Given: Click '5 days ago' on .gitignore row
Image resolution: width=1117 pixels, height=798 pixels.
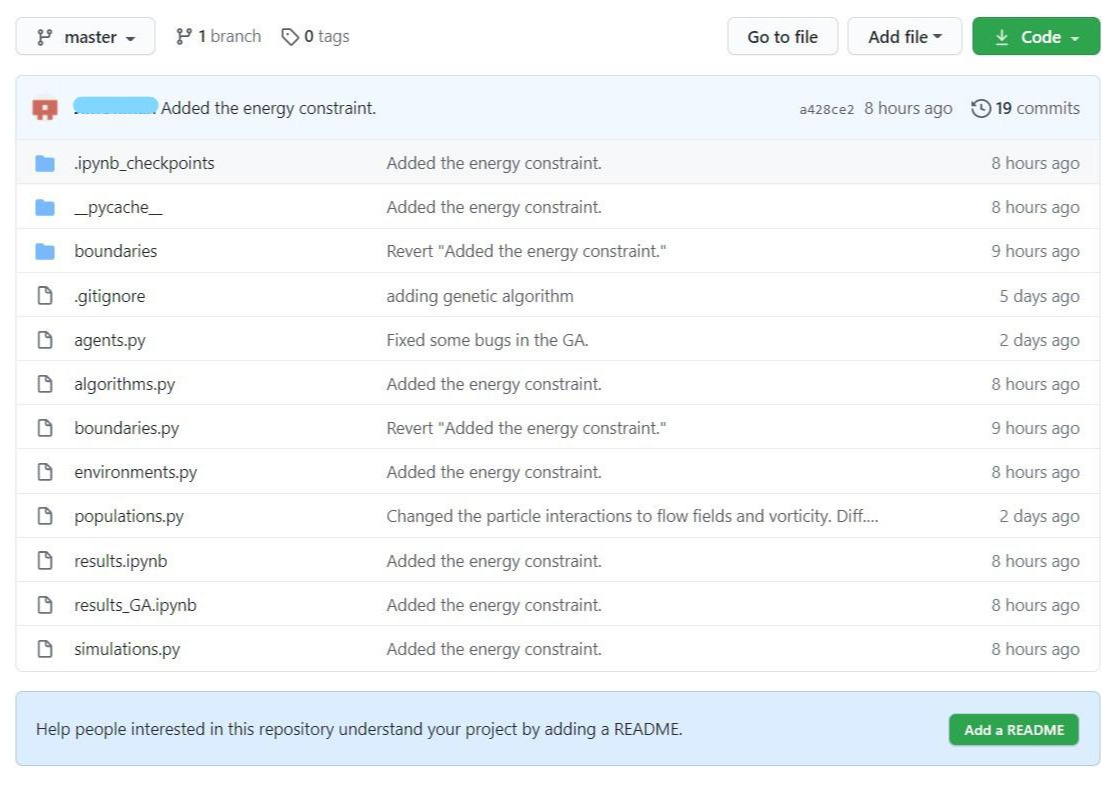Looking at the screenshot, I should (x=1039, y=296).
